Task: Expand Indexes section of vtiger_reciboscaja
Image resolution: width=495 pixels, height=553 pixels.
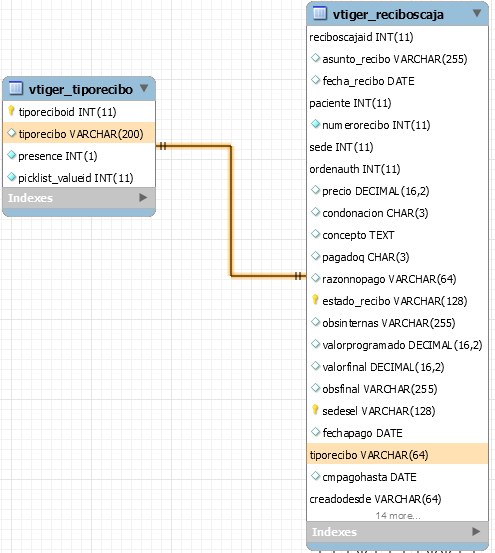Action: 476,531
